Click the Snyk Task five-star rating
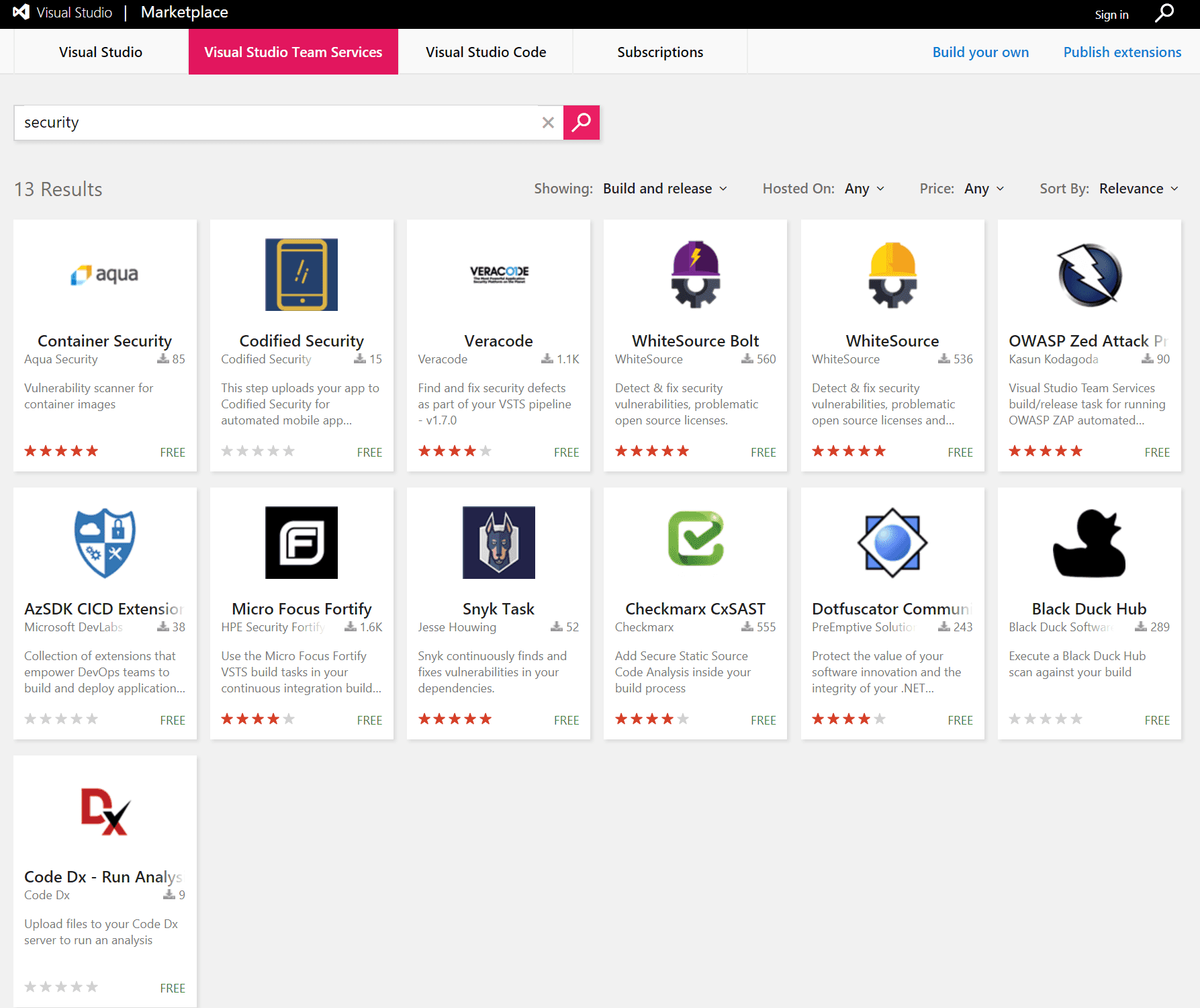This screenshot has width=1200, height=1008. point(455,719)
